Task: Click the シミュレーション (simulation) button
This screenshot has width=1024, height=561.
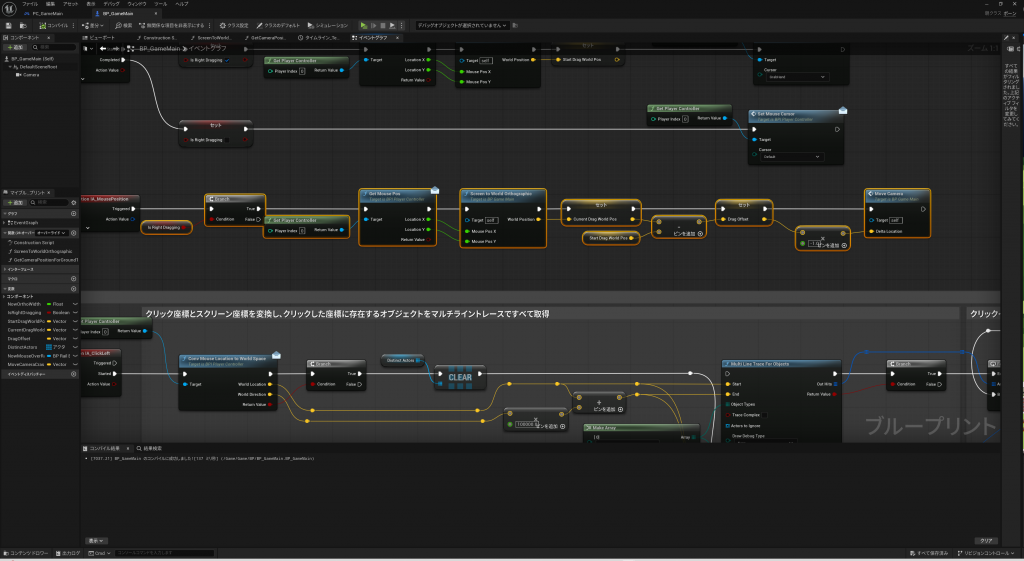Action: (x=328, y=25)
